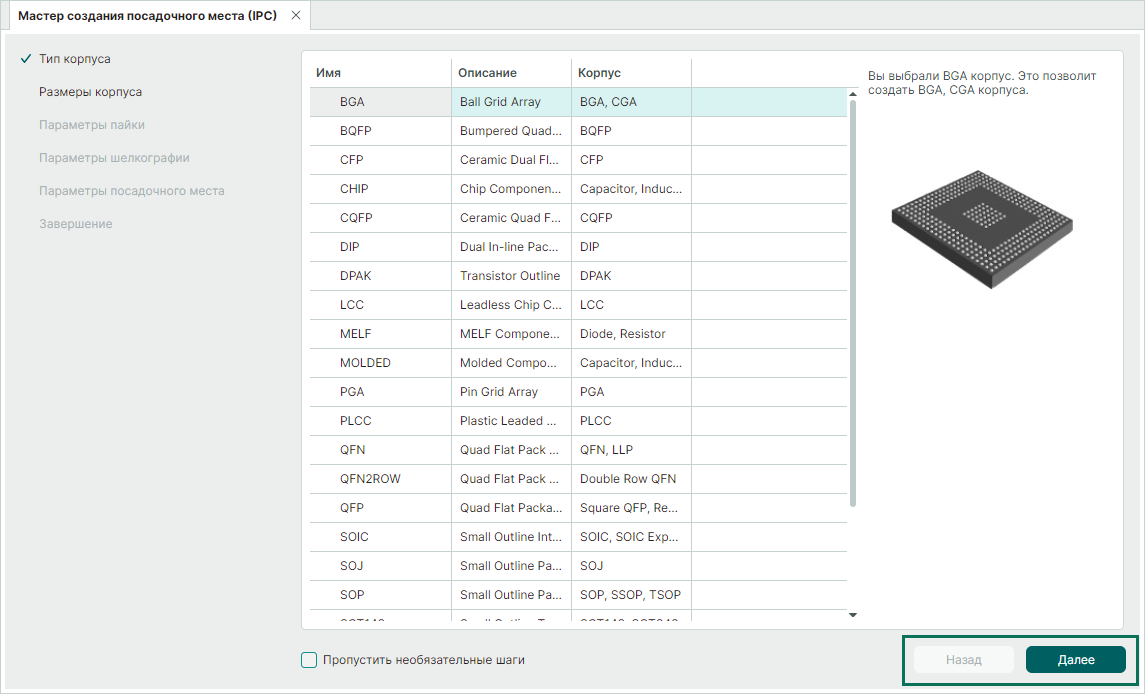Choose the DIP package type row

coord(349,247)
